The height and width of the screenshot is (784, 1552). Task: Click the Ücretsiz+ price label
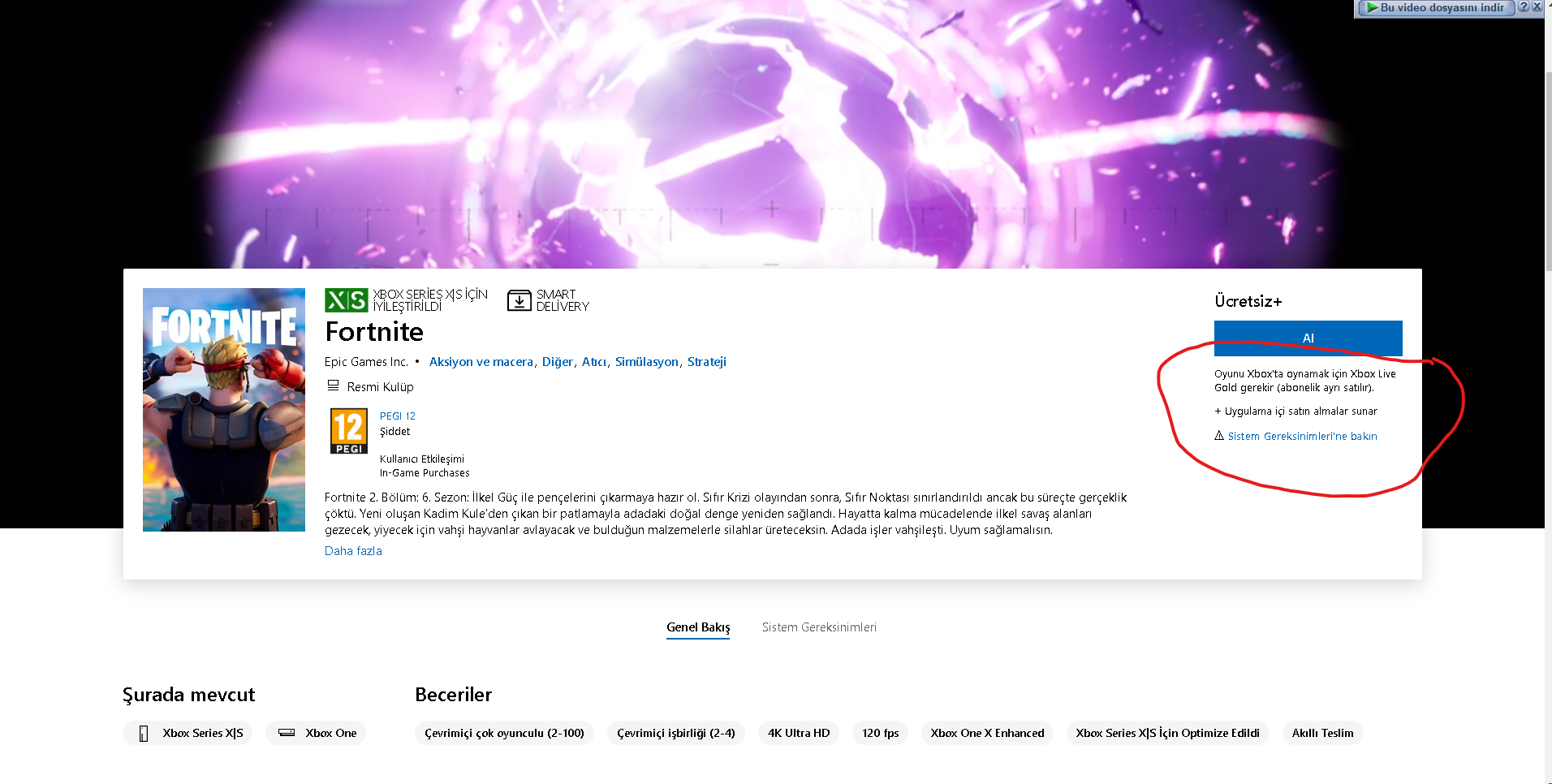(x=1248, y=301)
